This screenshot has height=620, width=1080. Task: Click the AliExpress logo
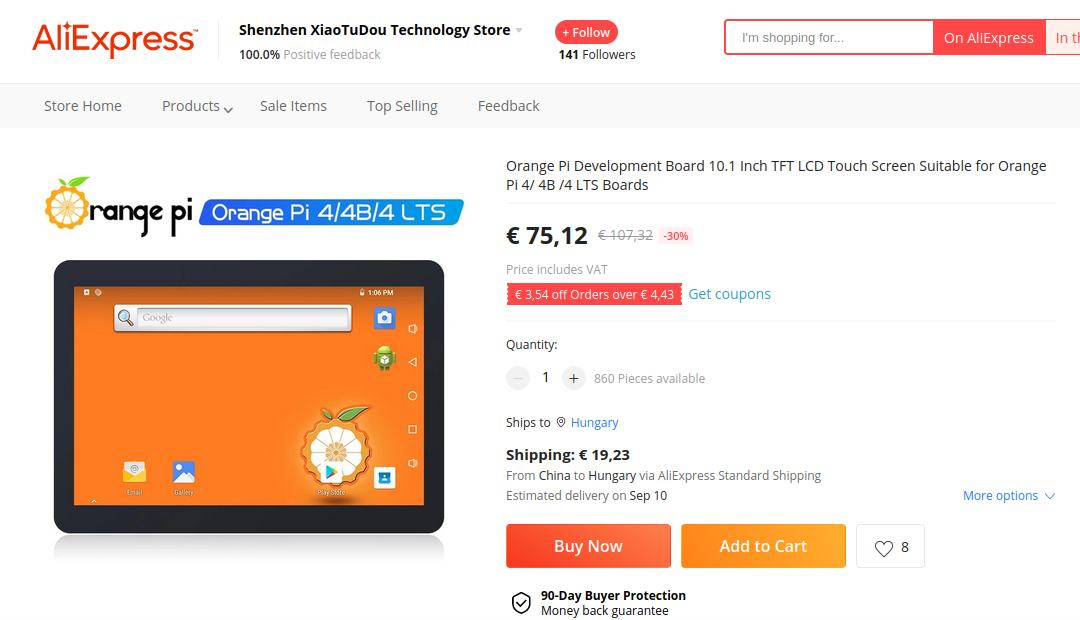click(x=115, y=39)
